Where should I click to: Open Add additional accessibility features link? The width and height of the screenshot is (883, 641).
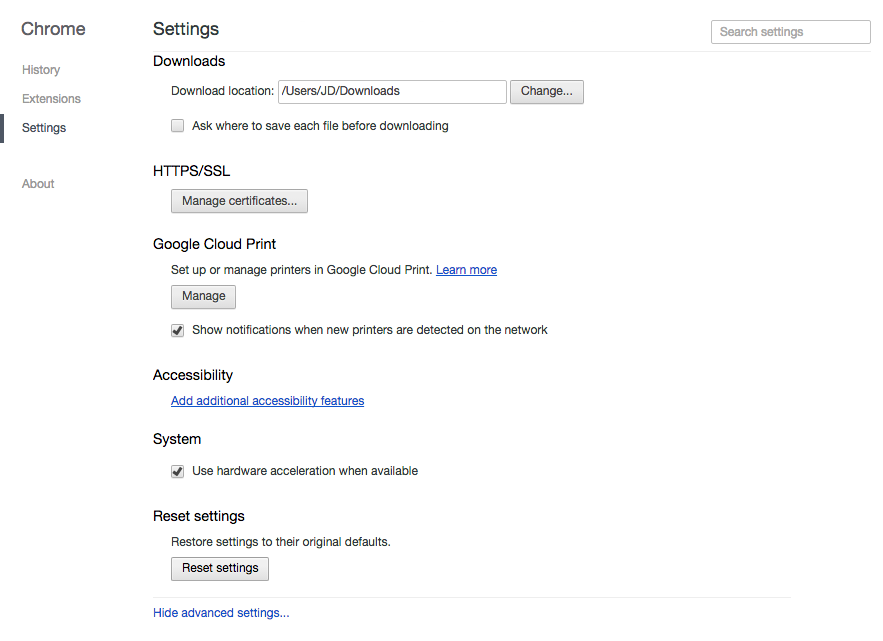pos(267,400)
